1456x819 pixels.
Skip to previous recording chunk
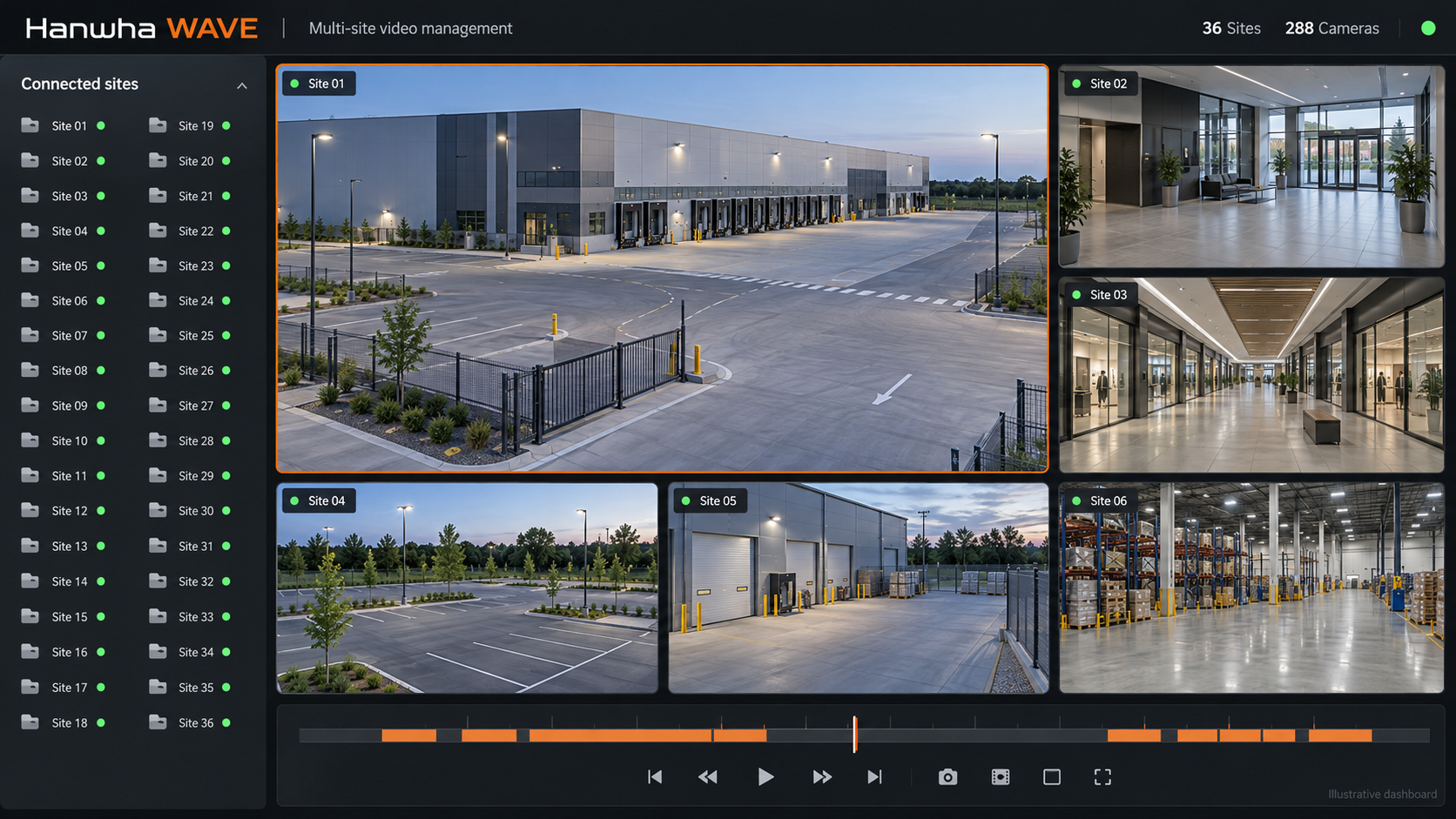pos(655,776)
